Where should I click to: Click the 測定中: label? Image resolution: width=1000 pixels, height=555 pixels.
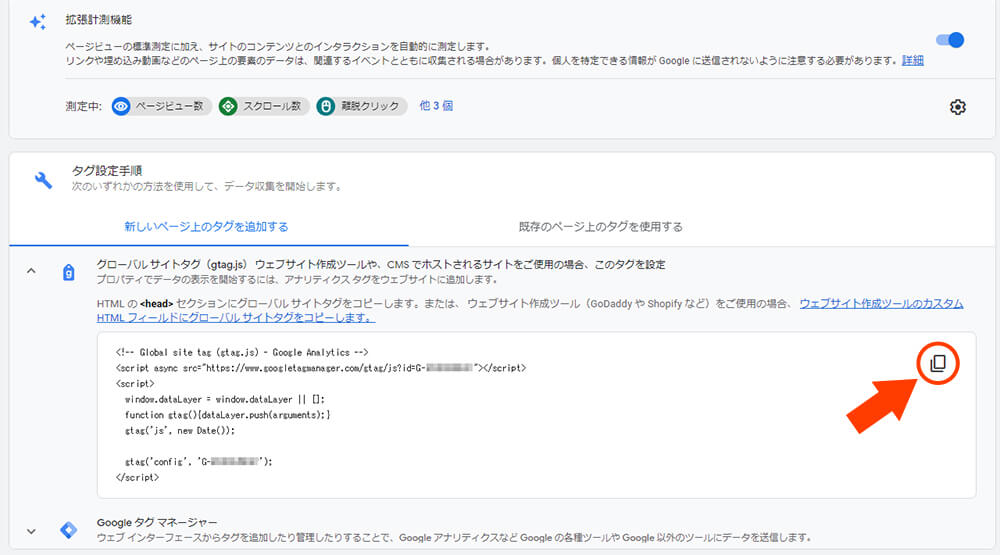pos(84,106)
